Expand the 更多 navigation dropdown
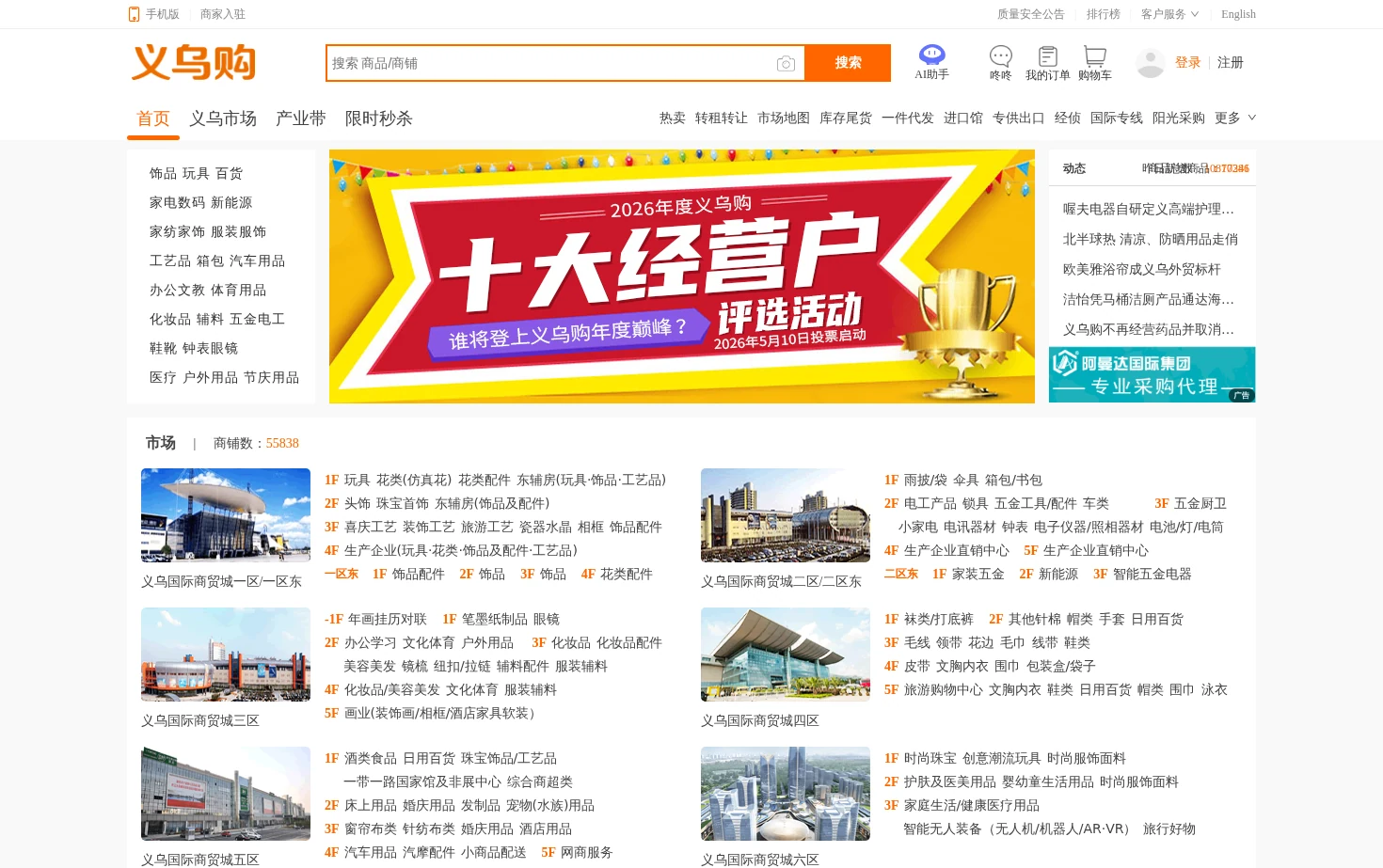The width and height of the screenshot is (1383, 868). (1235, 118)
